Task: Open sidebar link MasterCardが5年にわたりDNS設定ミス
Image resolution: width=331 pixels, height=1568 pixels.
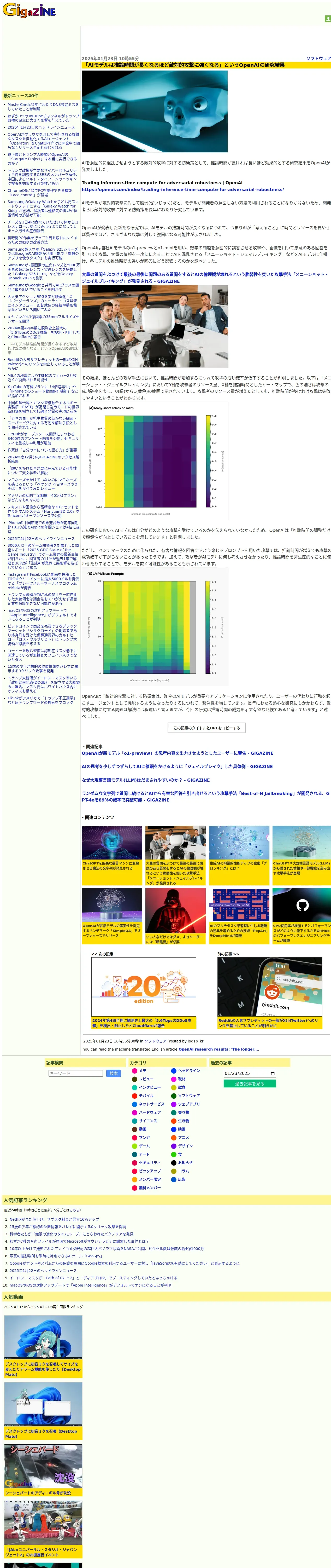Action: [x=43, y=107]
